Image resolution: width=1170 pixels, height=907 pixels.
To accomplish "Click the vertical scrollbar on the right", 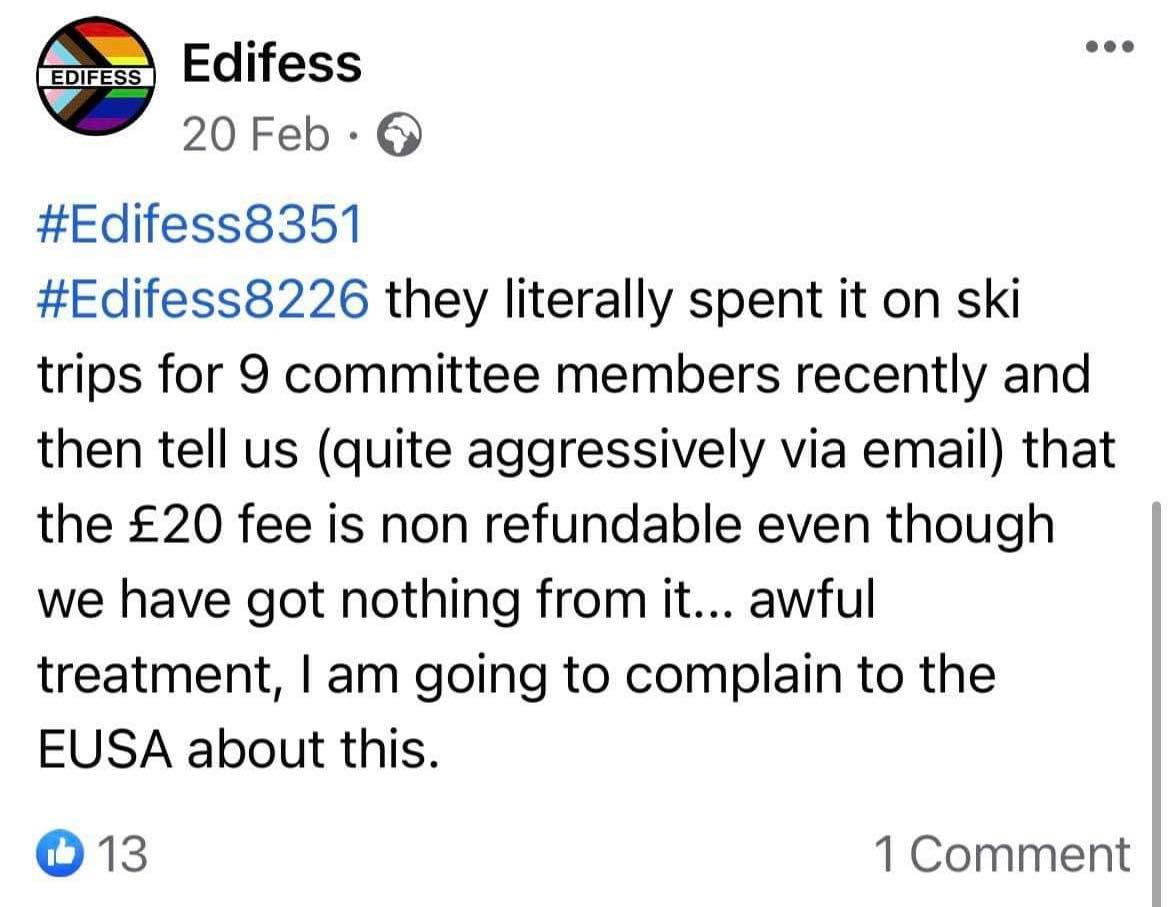I will coord(1156,701).
